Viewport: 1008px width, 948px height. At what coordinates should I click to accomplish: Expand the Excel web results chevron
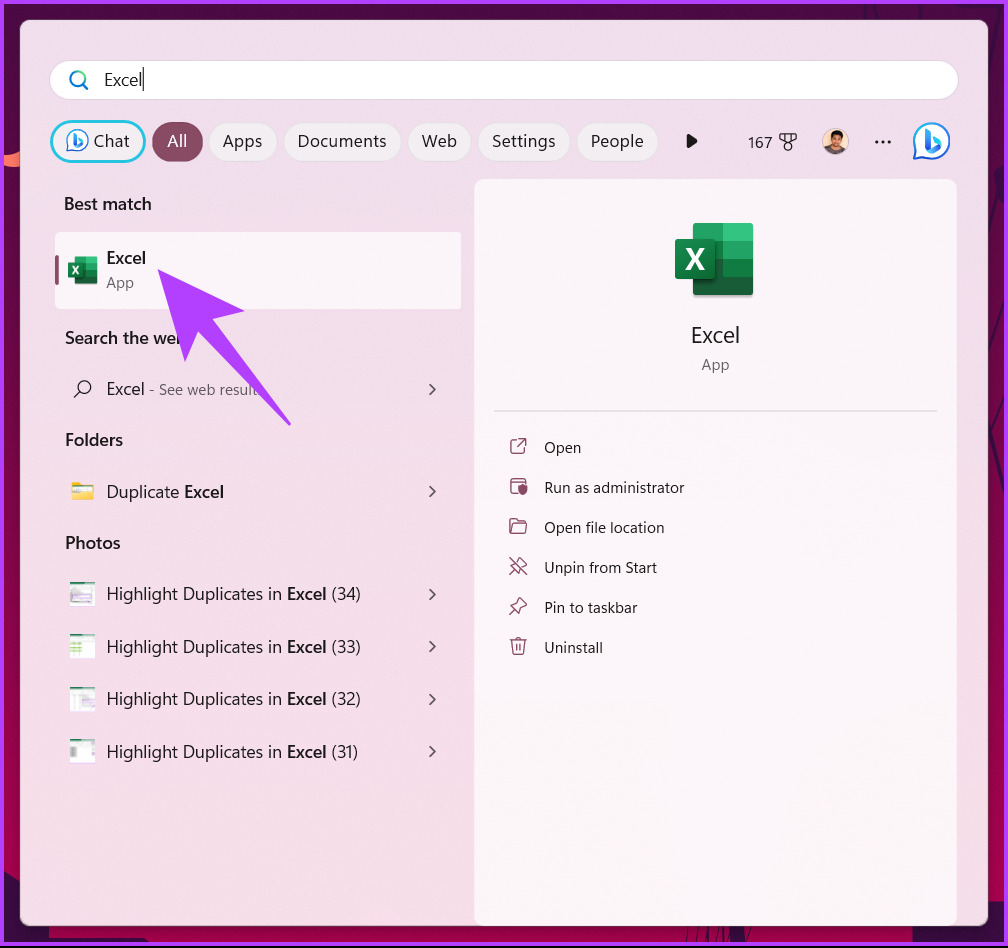433,389
